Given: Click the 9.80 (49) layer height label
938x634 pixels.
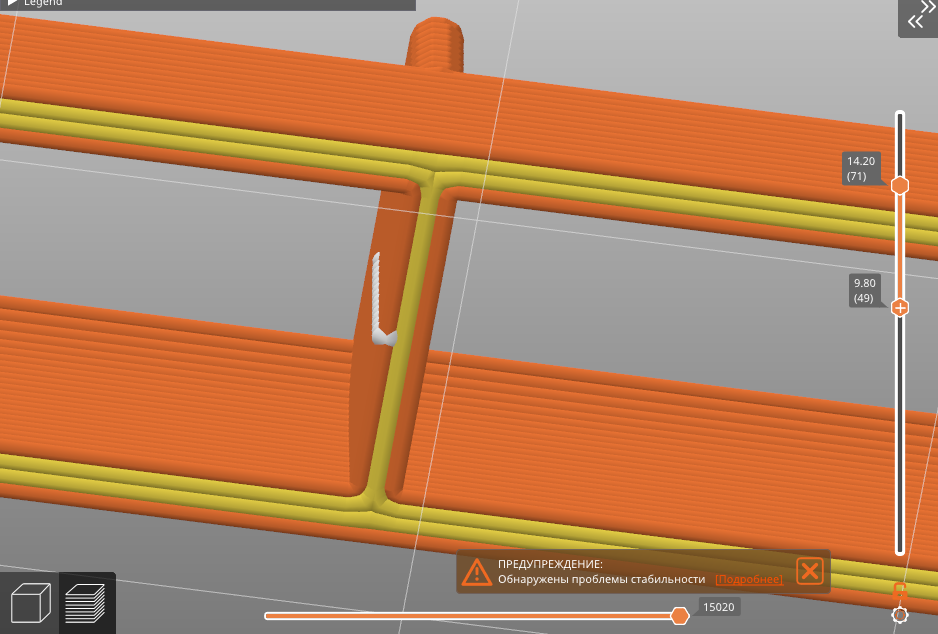Looking at the screenshot, I should pos(864,291).
